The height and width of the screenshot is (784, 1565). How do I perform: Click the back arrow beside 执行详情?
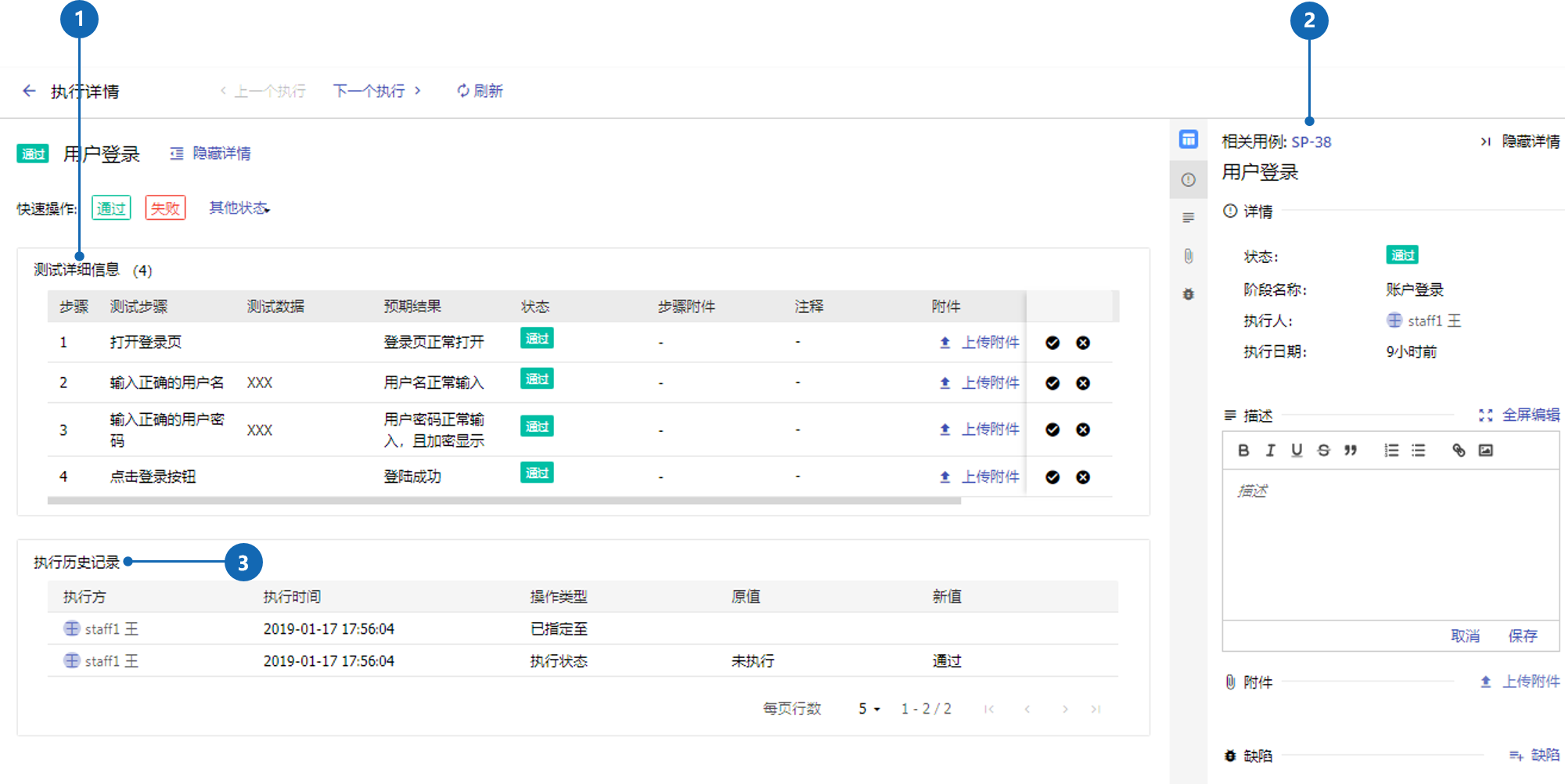pyautogui.click(x=29, y=92)
